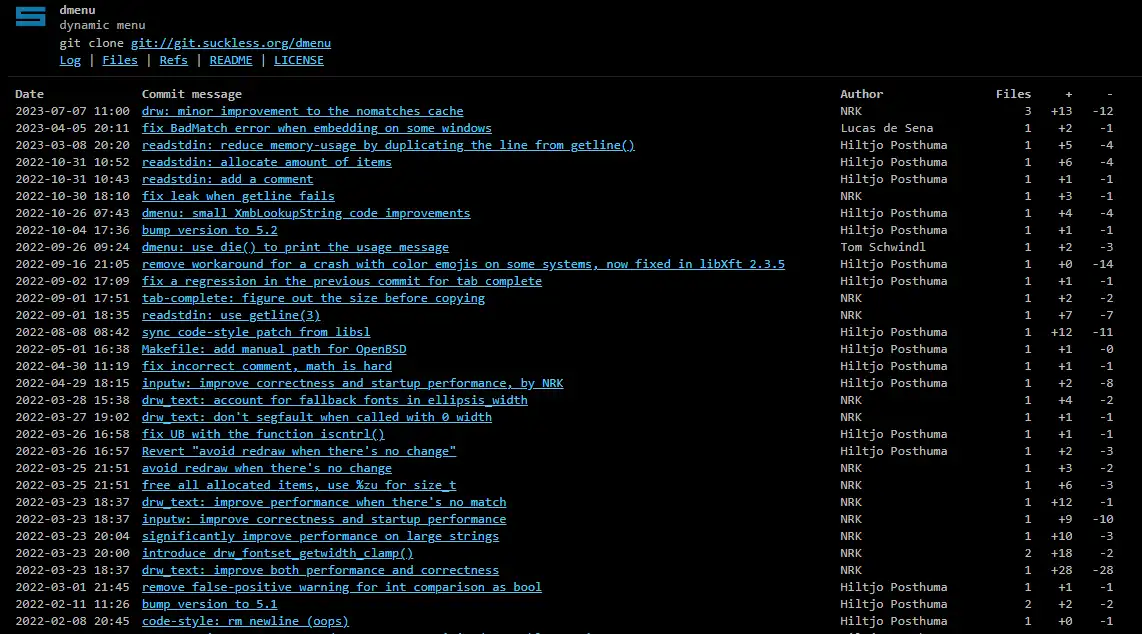Click the date '2023-07-07 11:00'
The width and height of the screenshot is (1142, 634).
(x=72, y=111)
